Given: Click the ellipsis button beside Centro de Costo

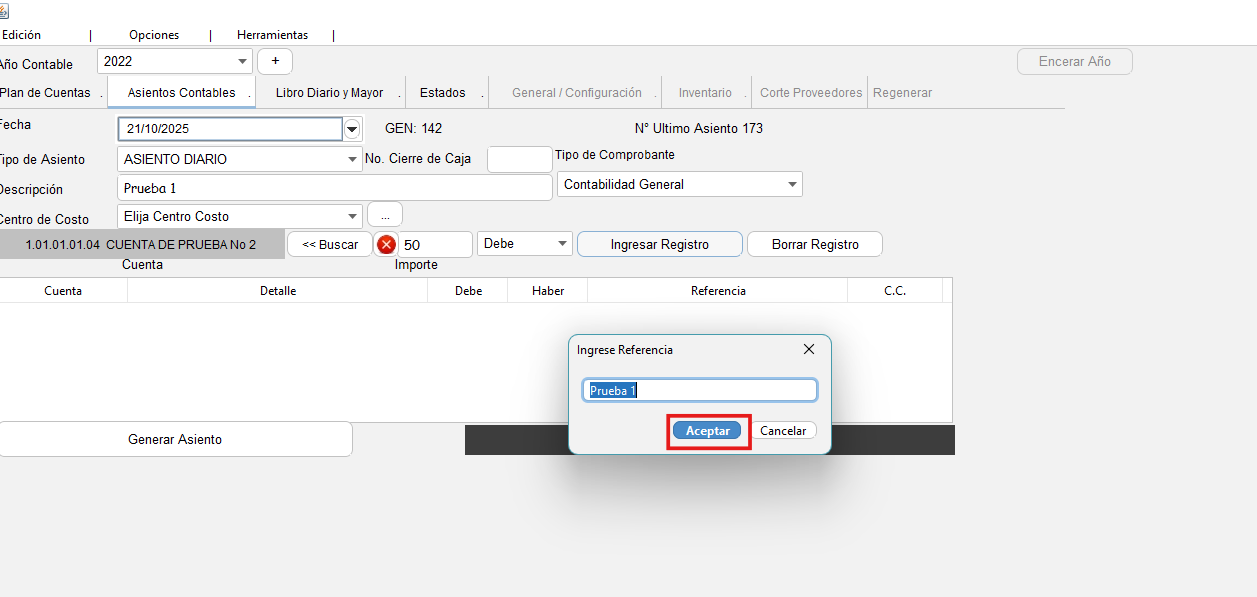Looking at the screenshot, I should 385,215.
